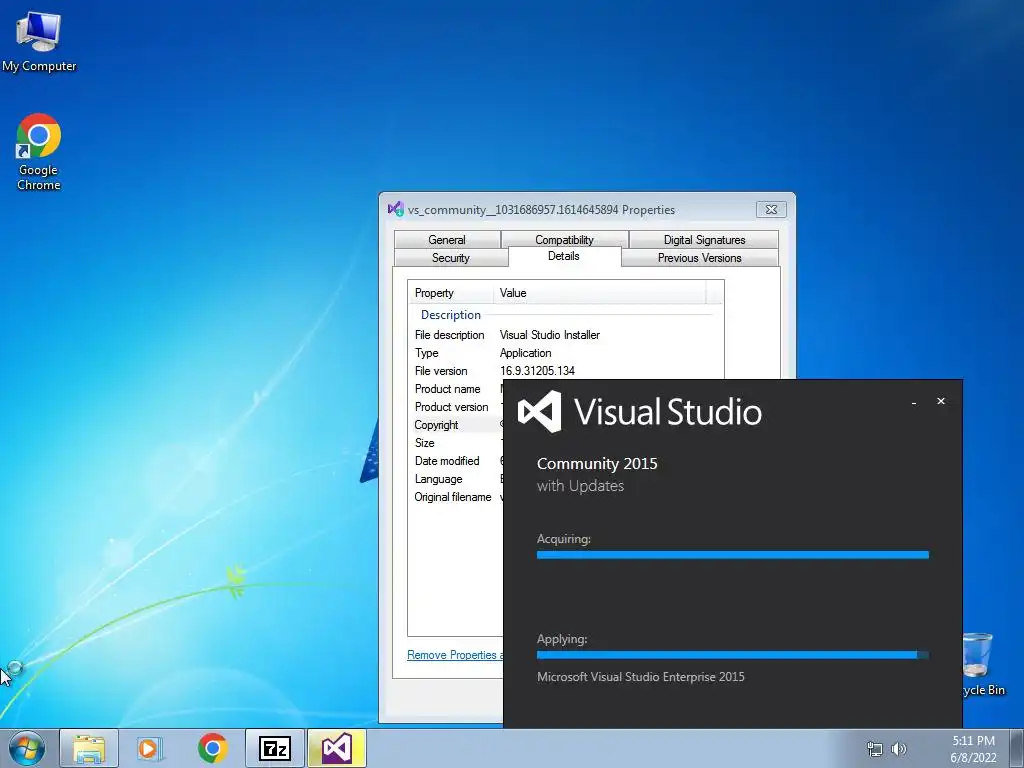Click the Remove Properties link
Image resolution: width=1024 pixels, height=768 pixels.
tap(455, 655)
